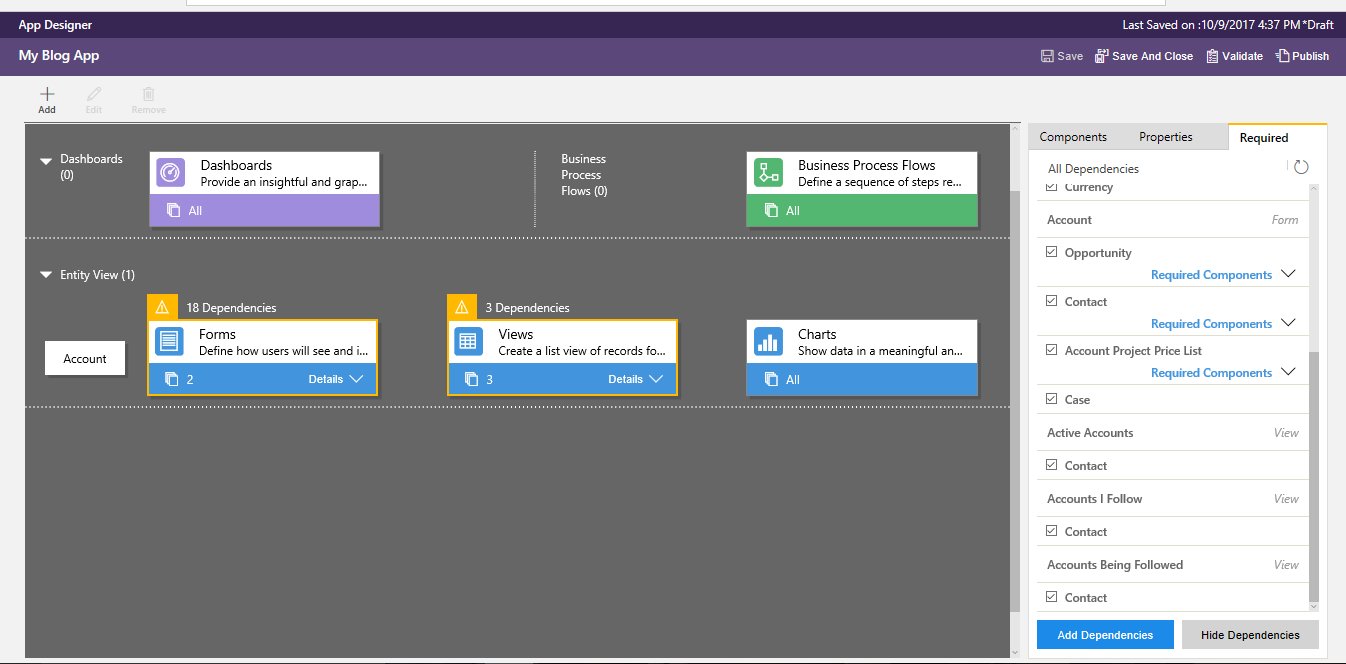This screenshot has width=1346, height=664.
Task: Uncheck the Opportunity dependency checkbox
Action: coord(1051,252)
